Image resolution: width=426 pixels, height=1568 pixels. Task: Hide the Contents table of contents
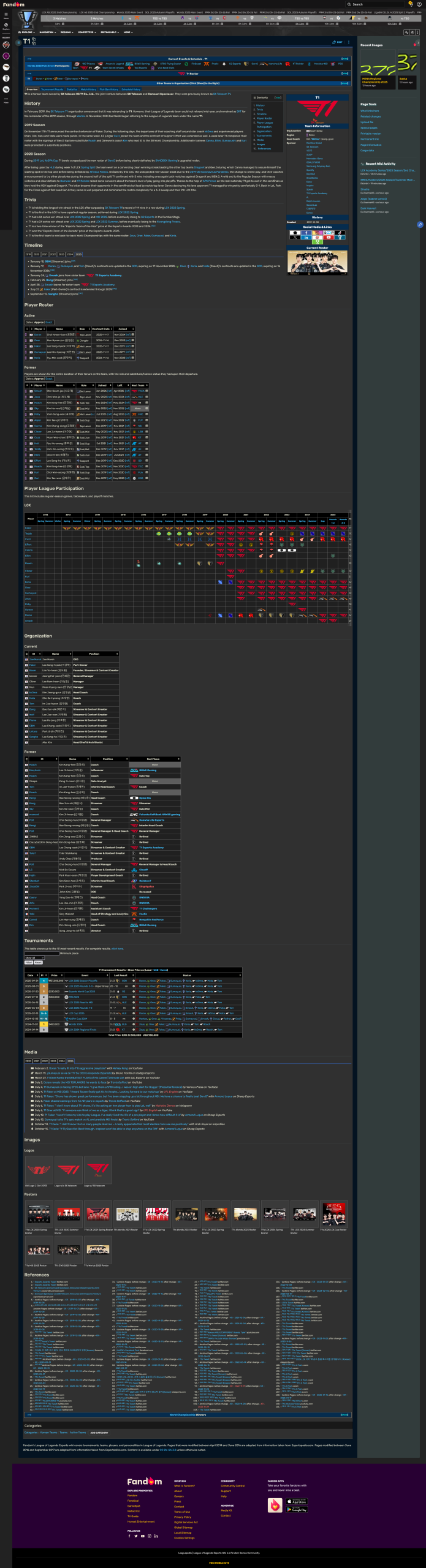[x=278, y=97]
